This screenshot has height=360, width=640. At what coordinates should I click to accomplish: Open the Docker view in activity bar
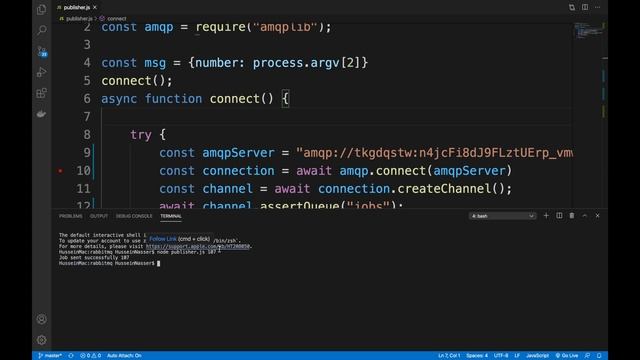[x=41, y=114]
